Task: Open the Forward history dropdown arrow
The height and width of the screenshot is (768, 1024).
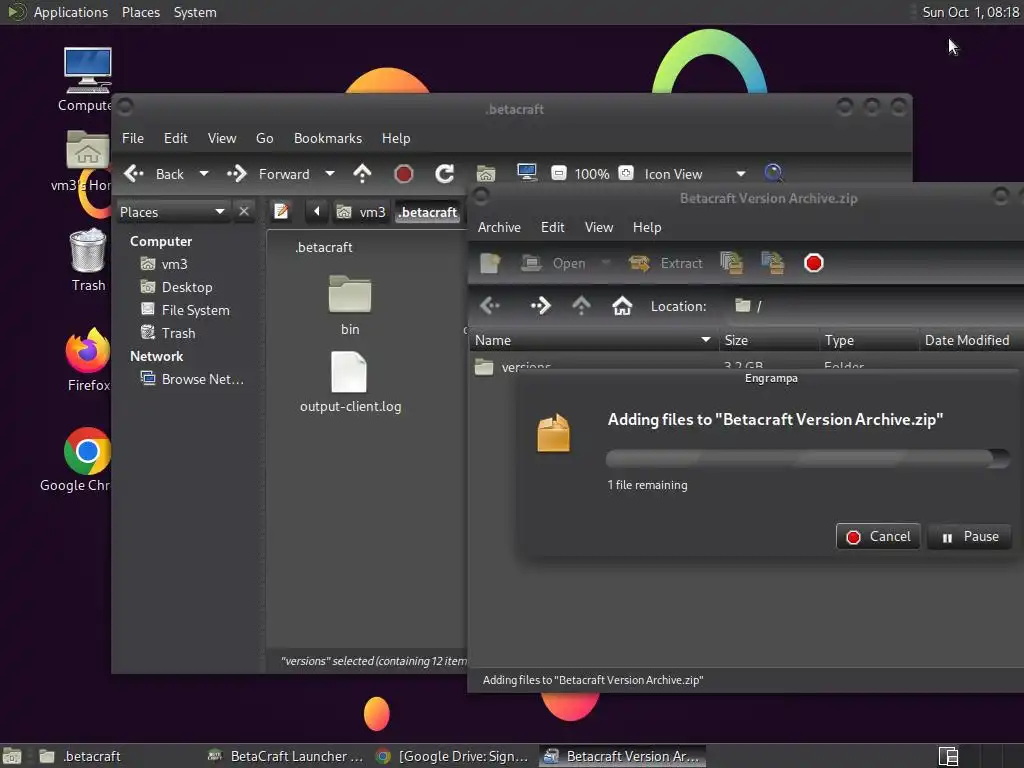Action: click(x=330, y=174)
